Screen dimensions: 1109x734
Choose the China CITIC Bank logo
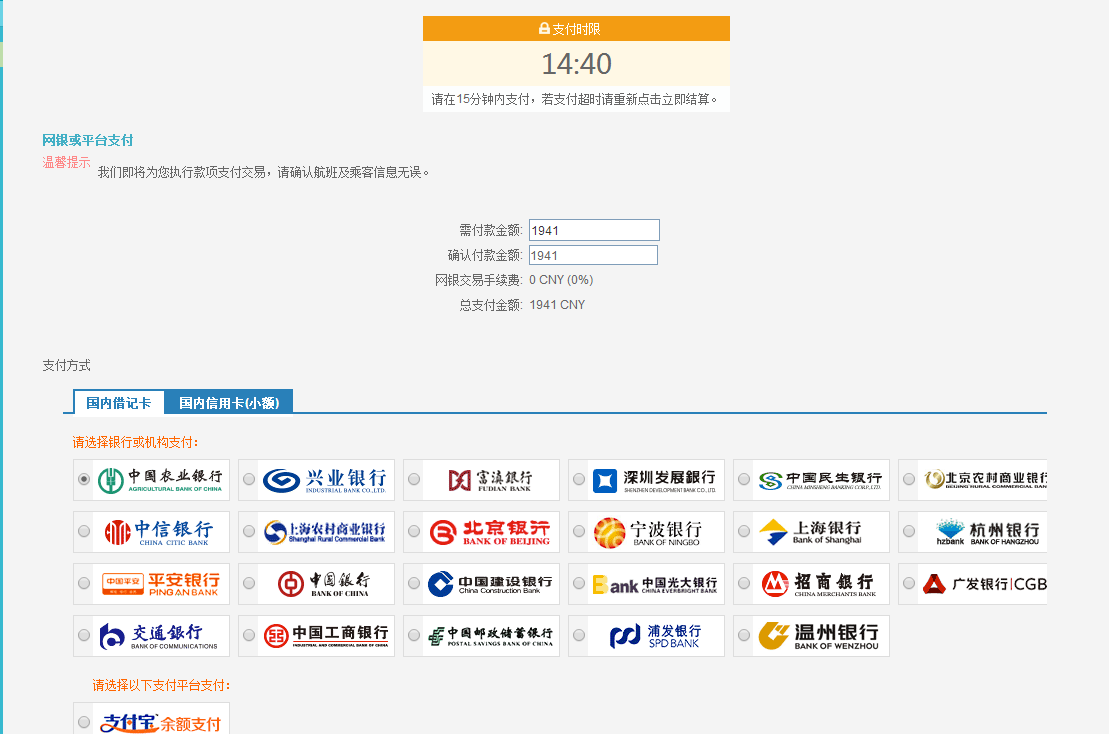coord(161,532)
